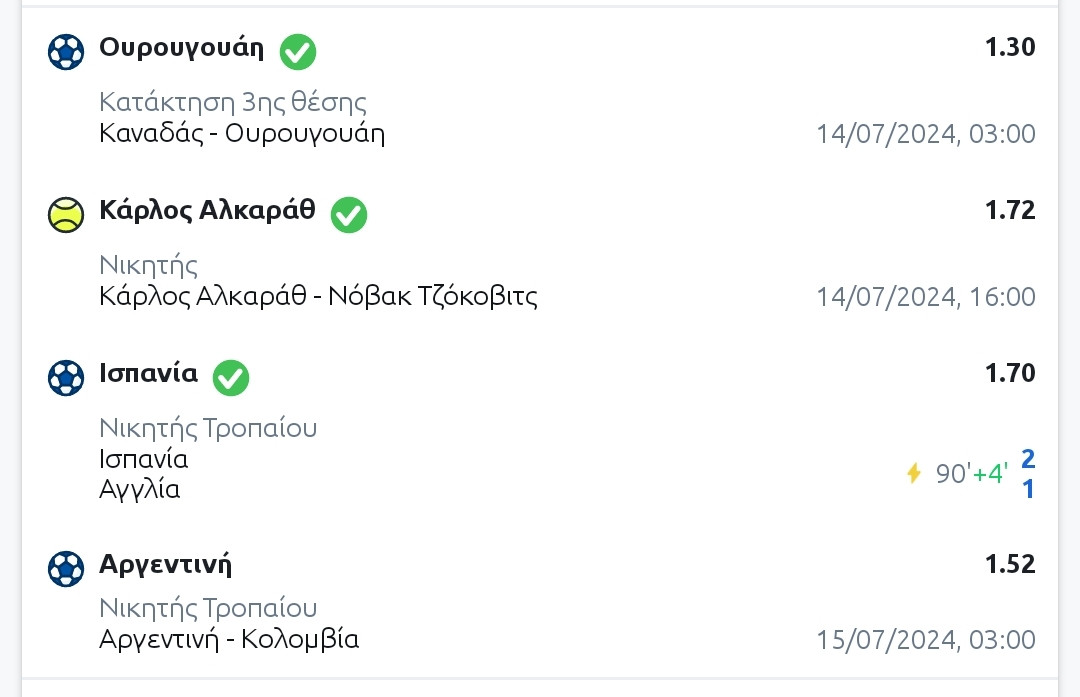This screenshot has height=697, width=1080.
Task: Select the Ισπανία team name in live match
Action: pyautogui.click(x=144, y=459)
